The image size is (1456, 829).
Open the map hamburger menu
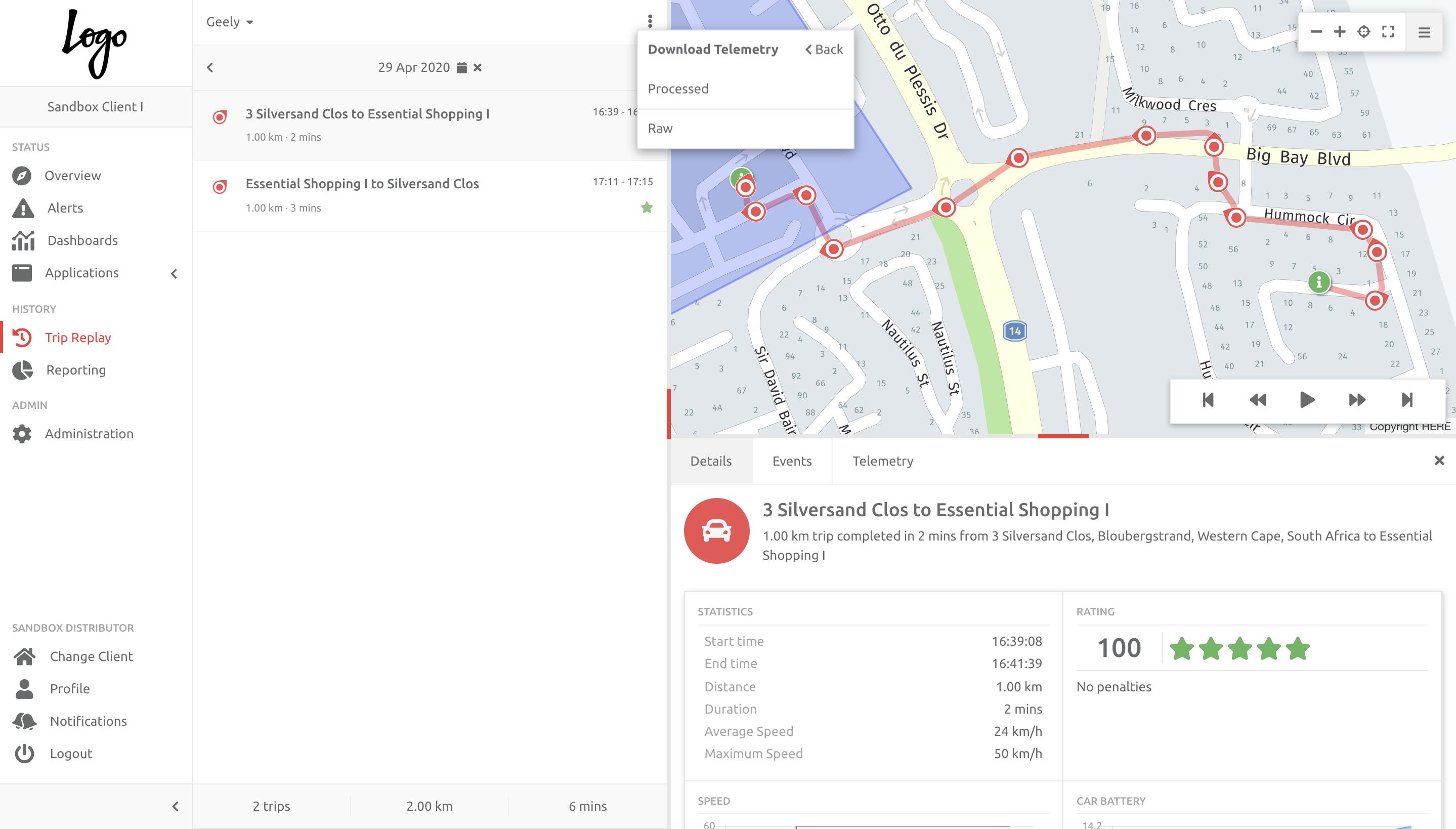pyautogui.click(x=1424, y=32)
